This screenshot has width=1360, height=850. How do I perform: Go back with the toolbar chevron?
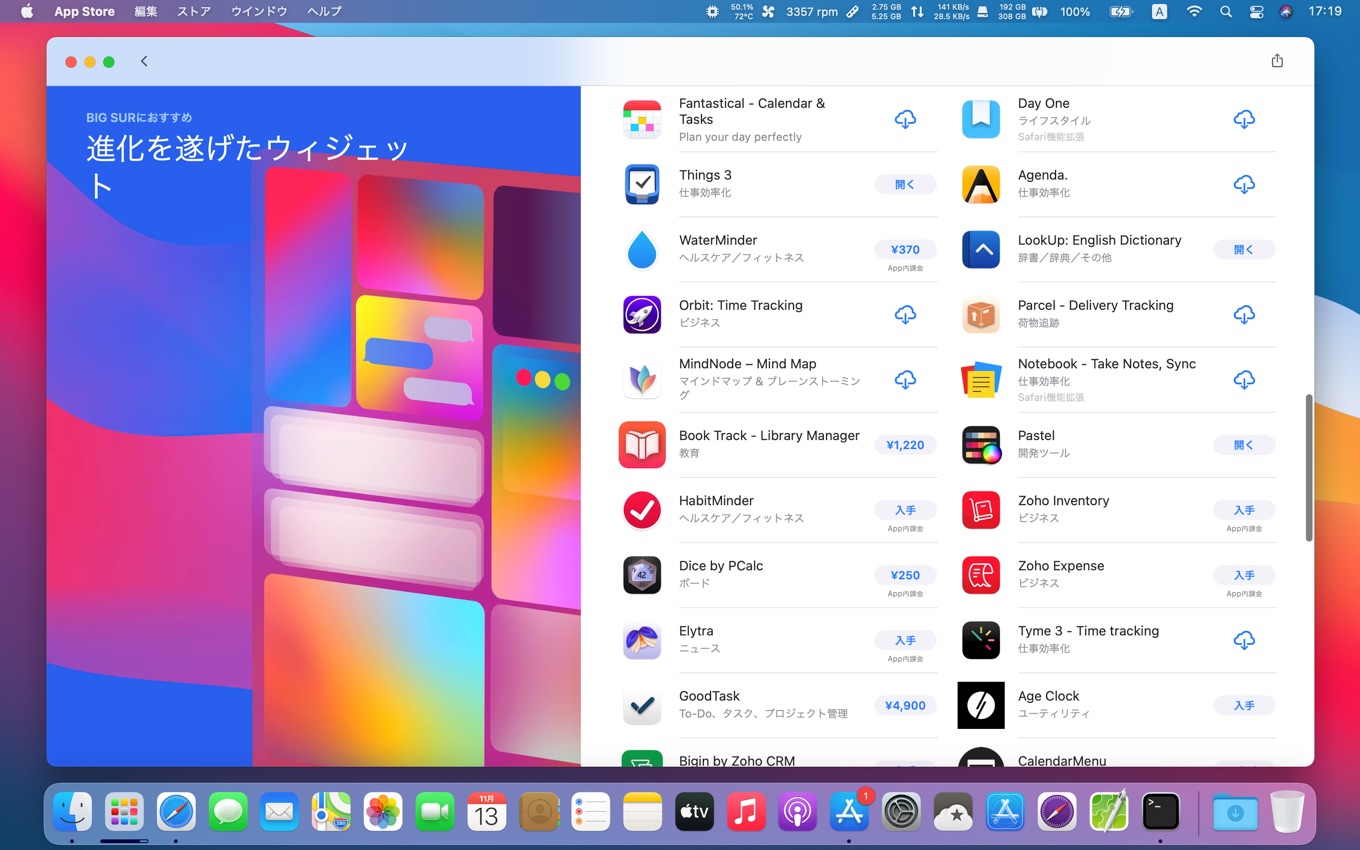(144, 61)
